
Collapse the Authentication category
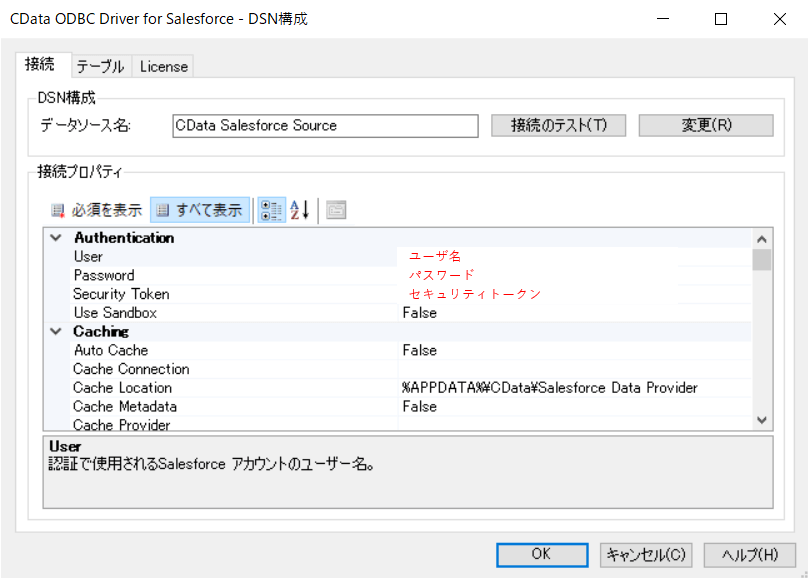point(56,238)
